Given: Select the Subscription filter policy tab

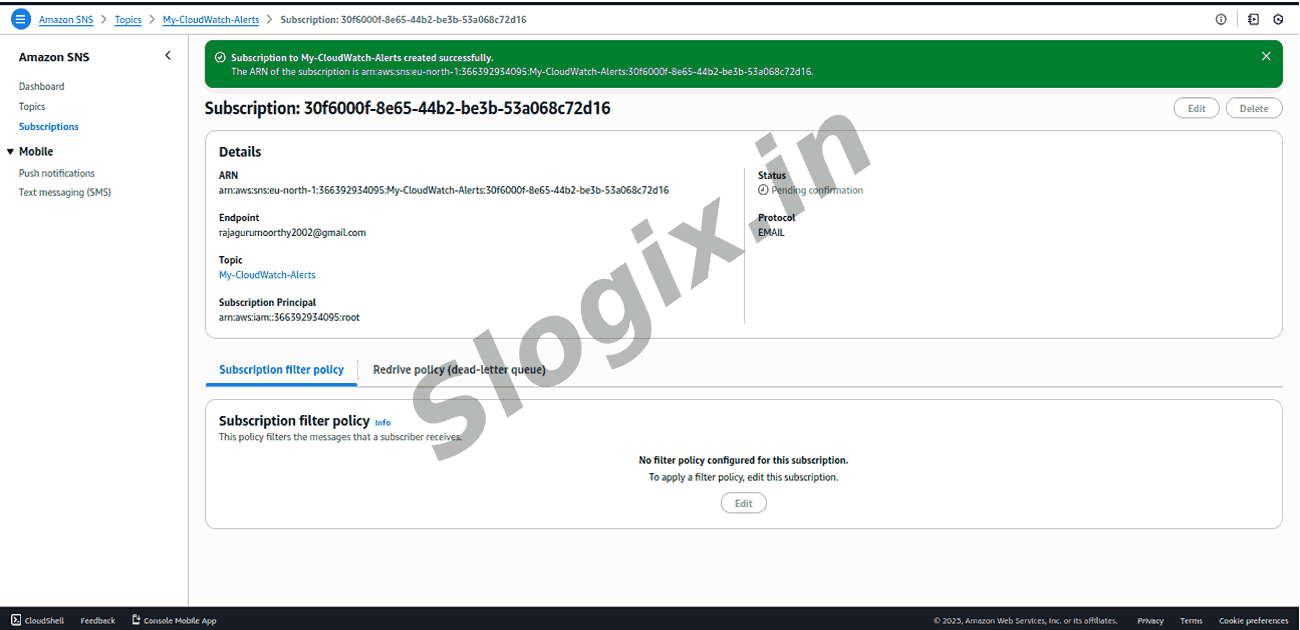Looking at the screenshot, I should [x=281, y=370].
